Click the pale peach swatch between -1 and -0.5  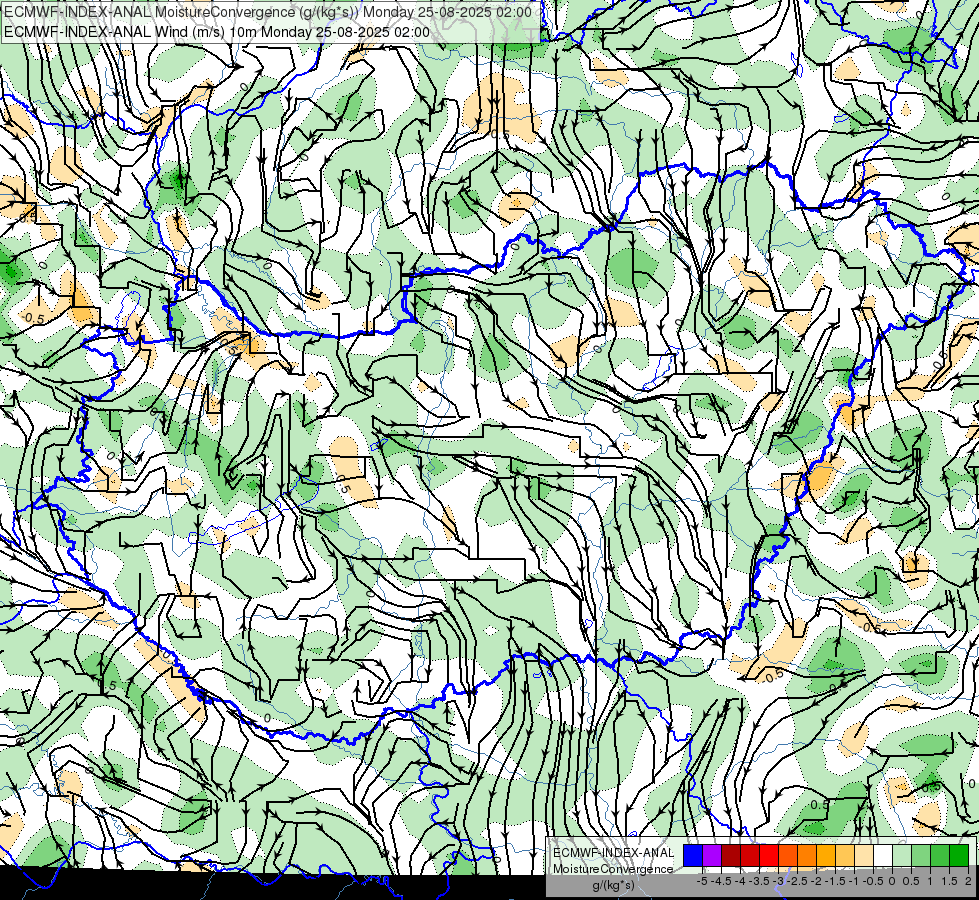pyautogui.click(x=864, y=856)
